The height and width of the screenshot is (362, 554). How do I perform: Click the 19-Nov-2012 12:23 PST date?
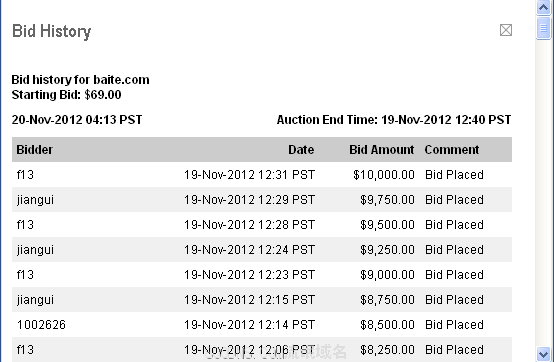[x=249, y=275]
